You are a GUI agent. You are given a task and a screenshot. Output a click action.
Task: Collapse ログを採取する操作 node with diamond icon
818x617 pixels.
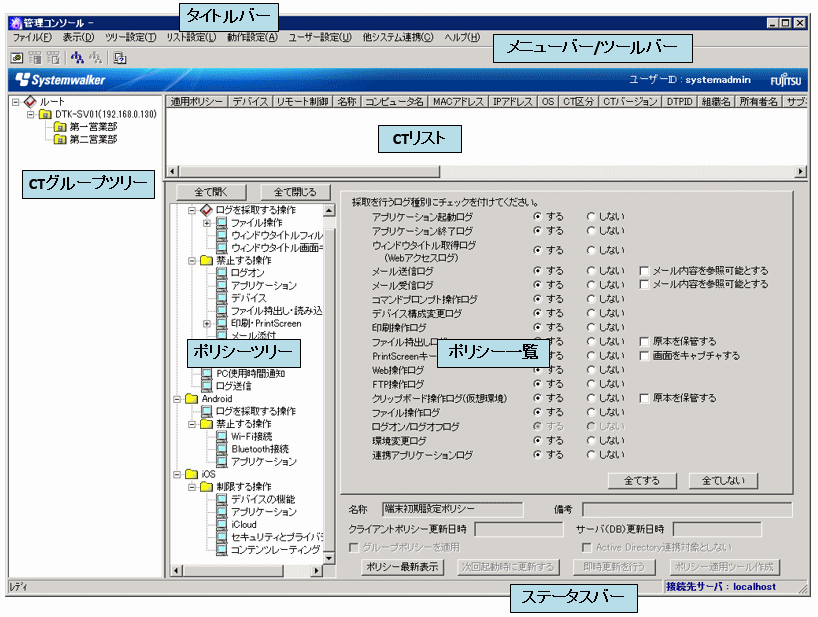point(192,210)
